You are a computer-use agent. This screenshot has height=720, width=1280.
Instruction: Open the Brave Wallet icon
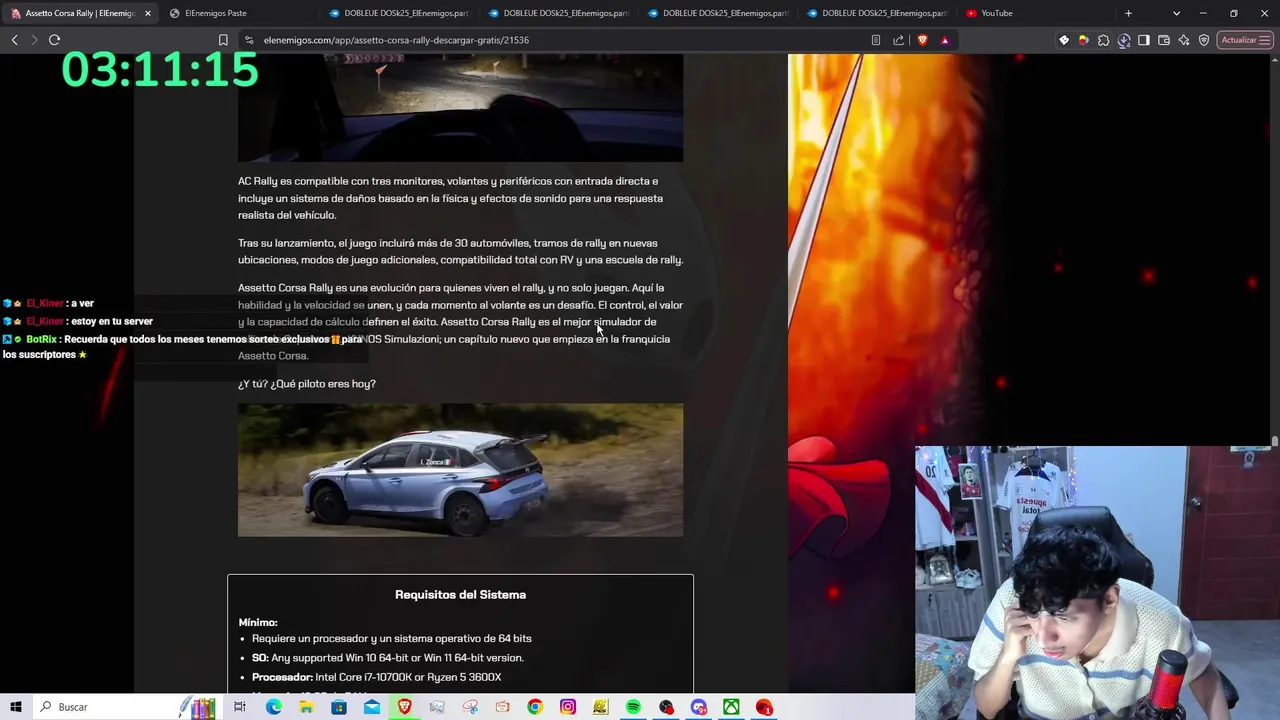point(1164,40)
